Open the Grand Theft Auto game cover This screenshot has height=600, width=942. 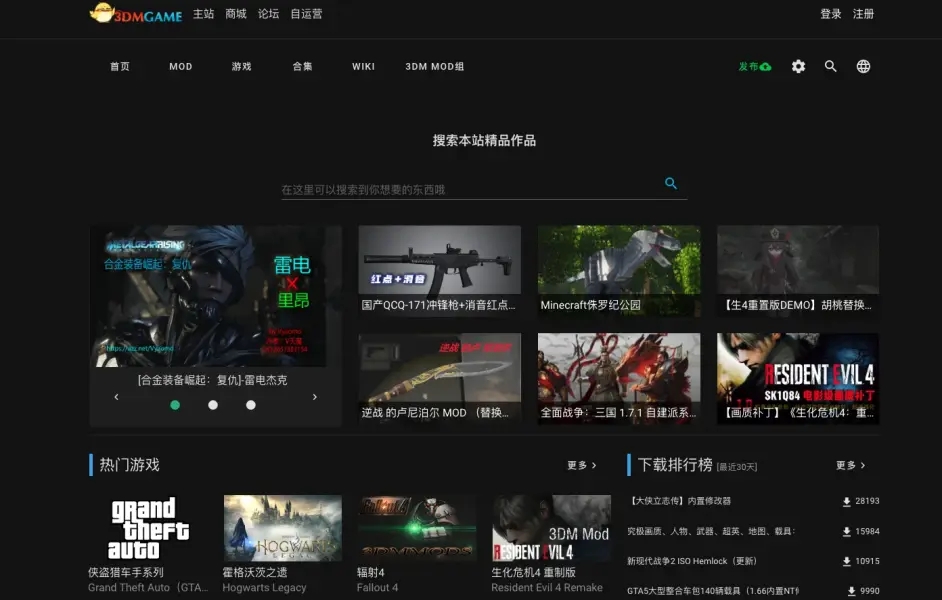[x=148, y=529]
